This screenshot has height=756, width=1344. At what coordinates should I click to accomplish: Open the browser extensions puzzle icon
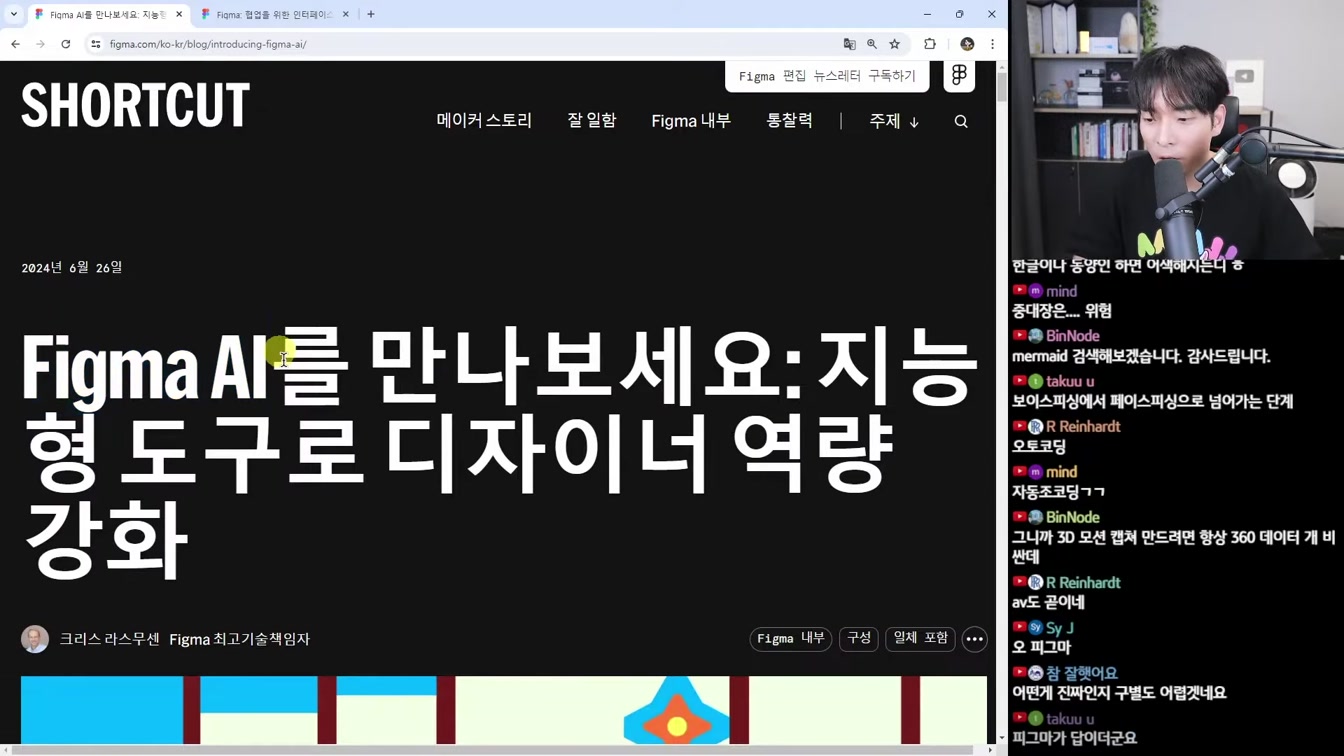(x=930, y=44)
